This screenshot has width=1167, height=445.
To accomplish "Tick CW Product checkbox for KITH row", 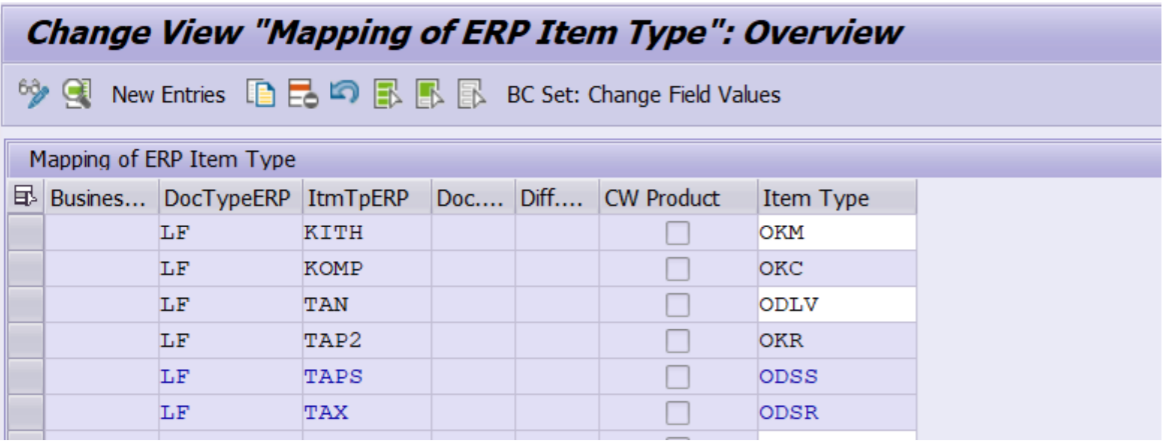I will coord(678,234).
